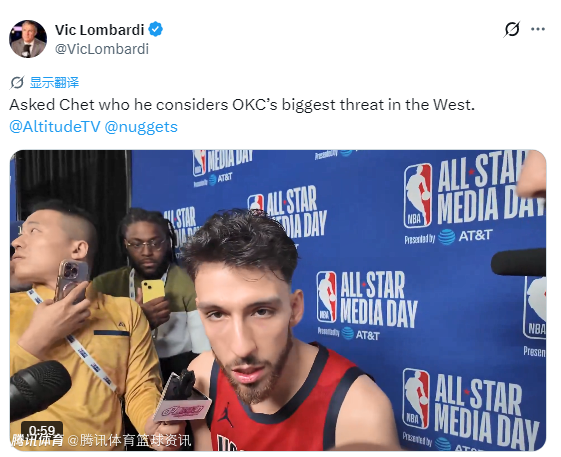Click the Jordan Jumpman logo on red jersey
Viewport: 561px width, 457px height.
225,414
